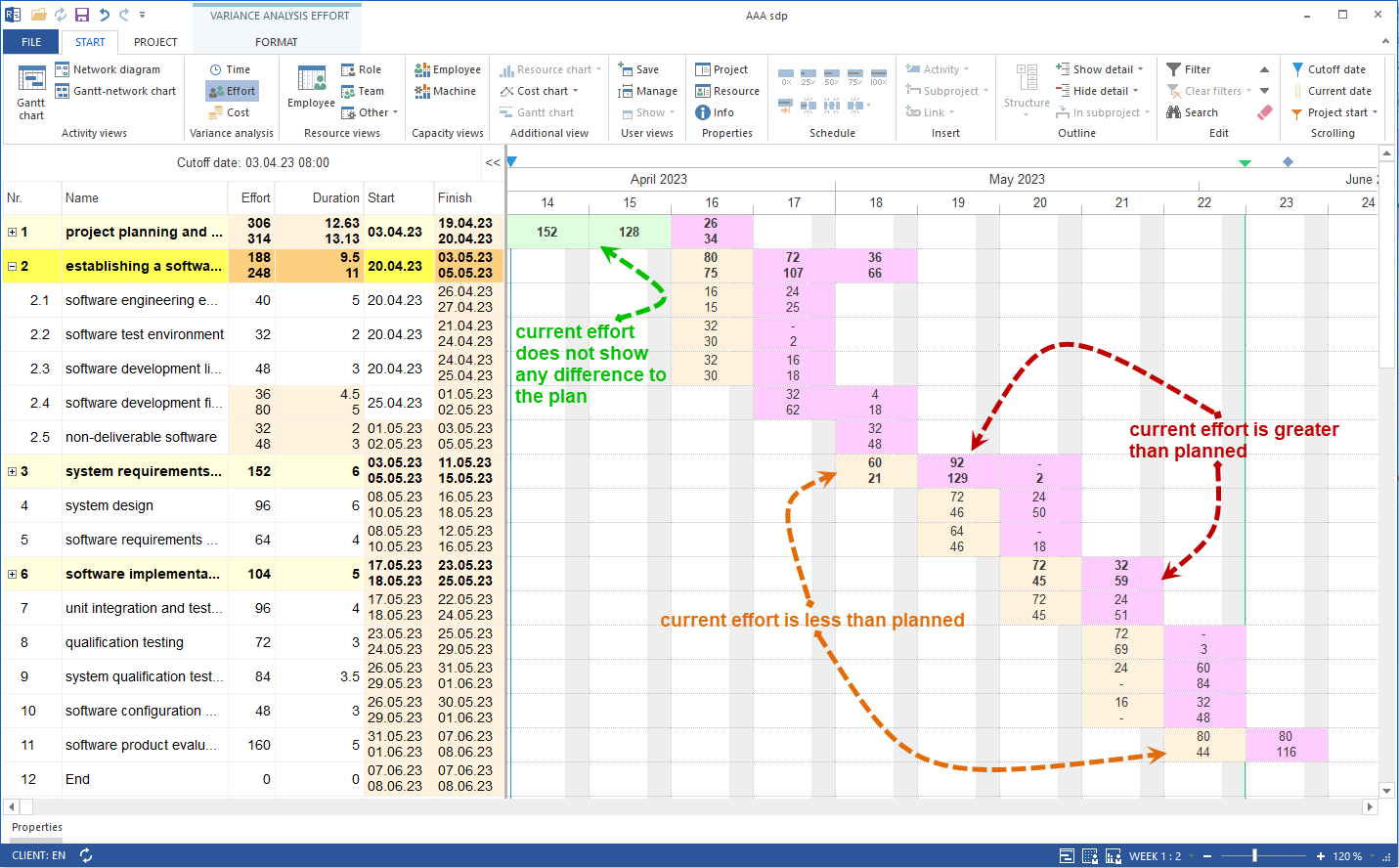Zoom out with the minus button
This screenshot has width=1399, height=868.
point(1207,855)
